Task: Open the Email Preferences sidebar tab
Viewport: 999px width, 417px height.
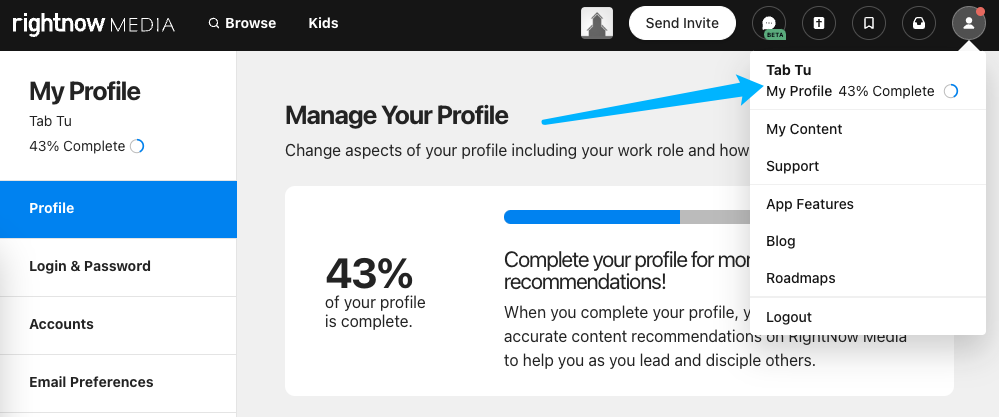Action: (119, 382)
